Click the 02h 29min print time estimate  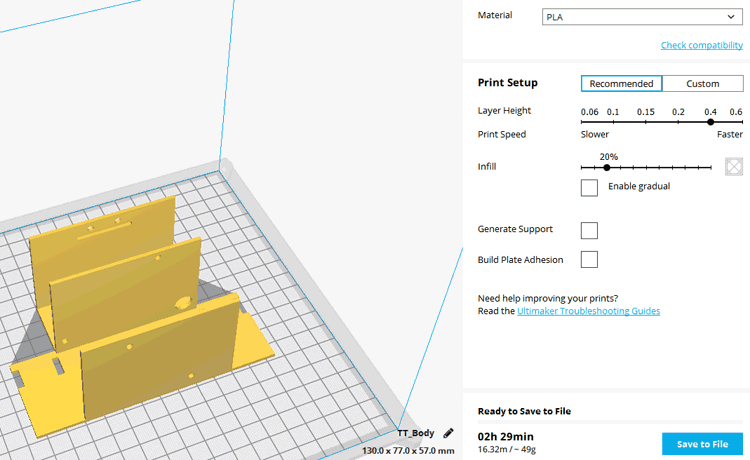[506, 437]
